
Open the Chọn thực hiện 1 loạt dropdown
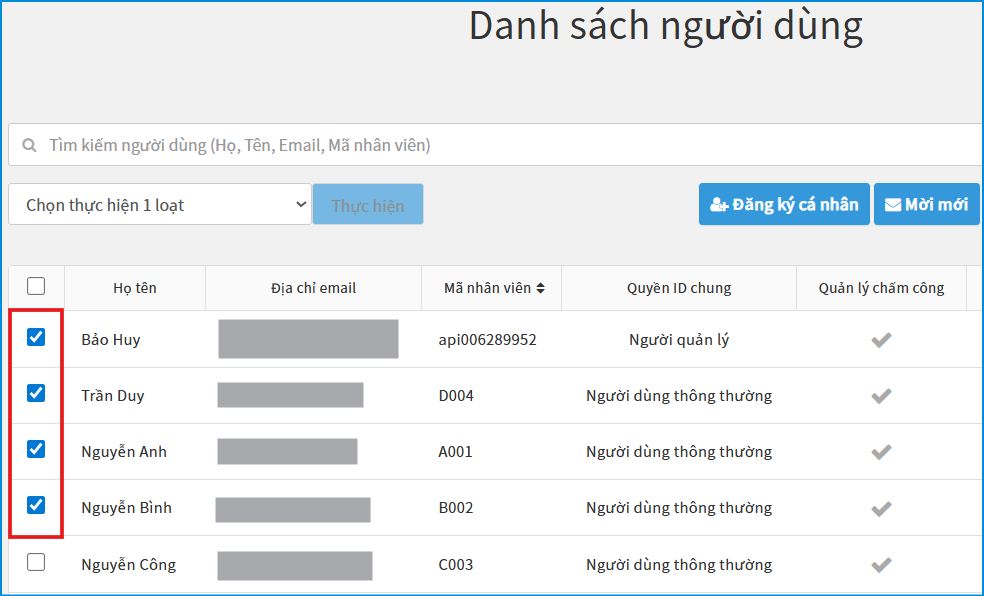pyautogui.click(x=160, y=205)
